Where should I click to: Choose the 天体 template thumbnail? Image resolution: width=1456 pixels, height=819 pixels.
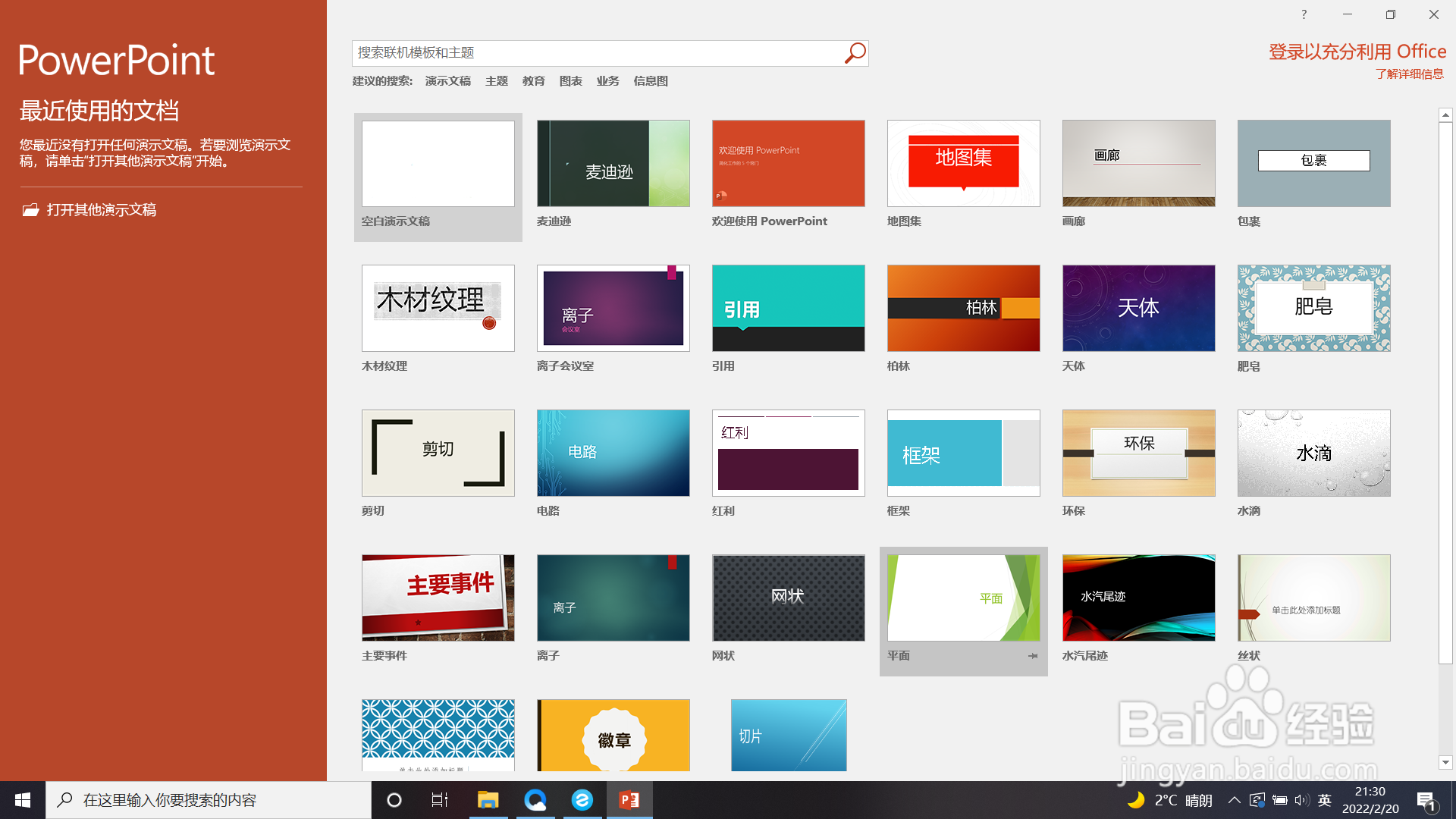(x=1139, y=309)
